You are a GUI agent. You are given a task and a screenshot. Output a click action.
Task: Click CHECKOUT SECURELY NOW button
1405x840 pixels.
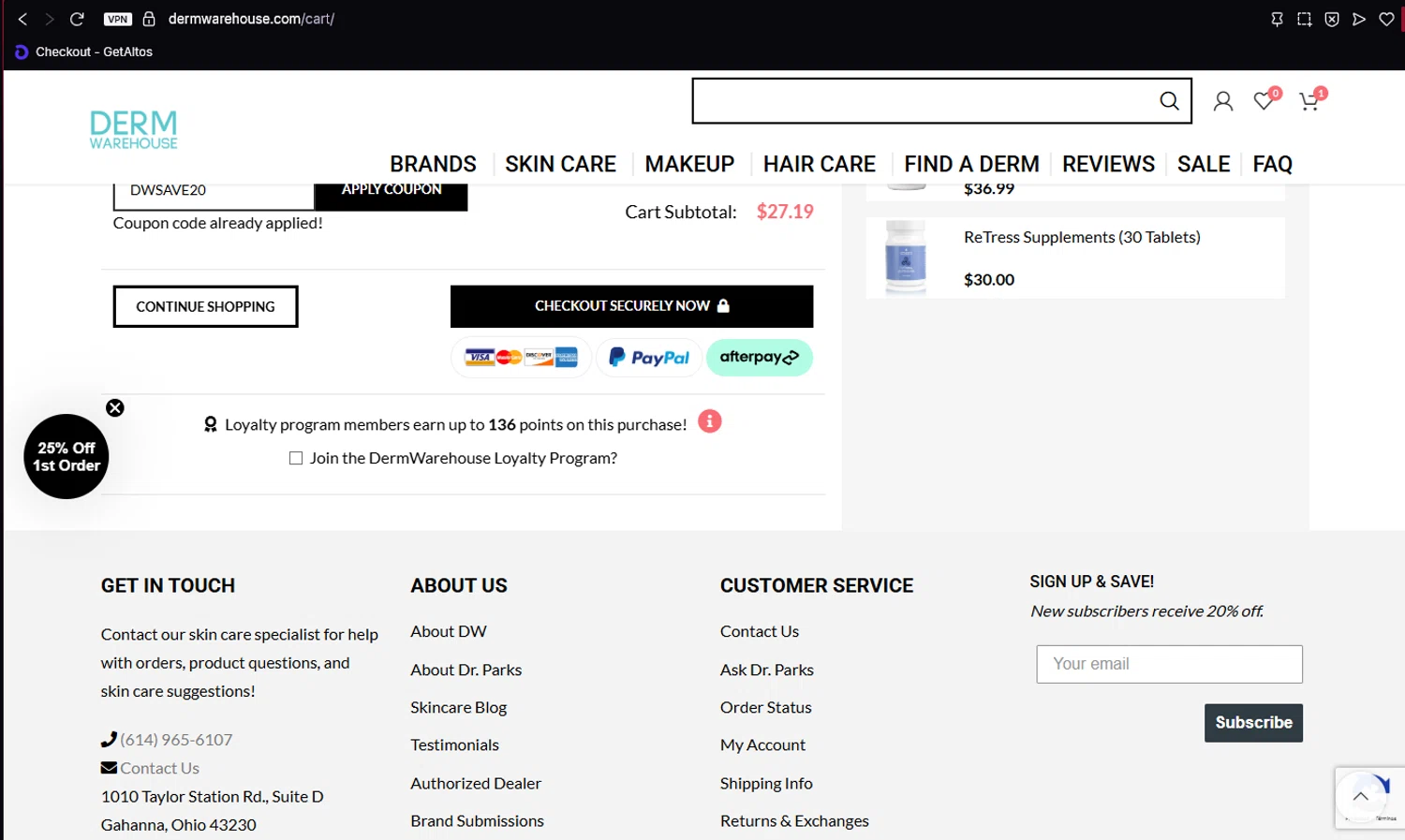[631, 306]
